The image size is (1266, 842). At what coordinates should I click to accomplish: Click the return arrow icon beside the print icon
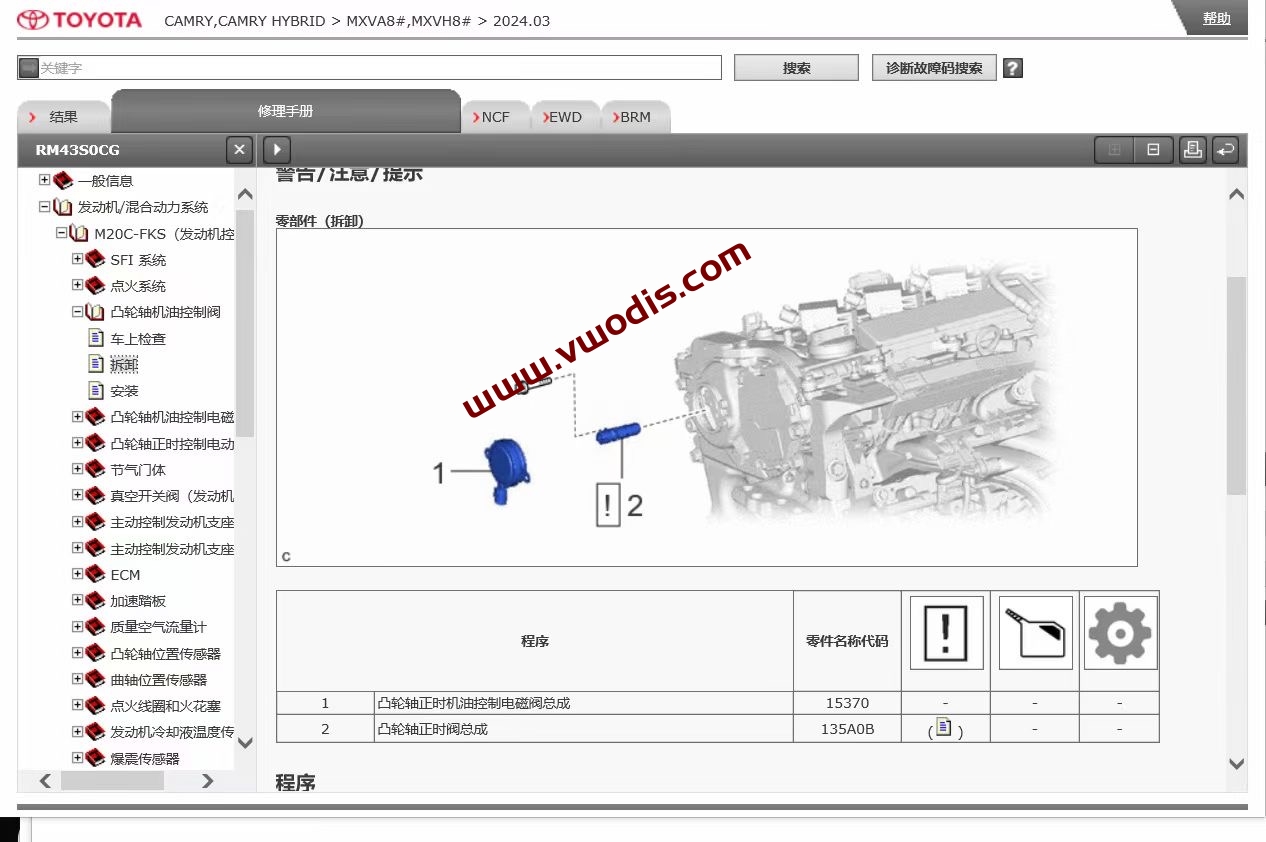click(1226, 149)
